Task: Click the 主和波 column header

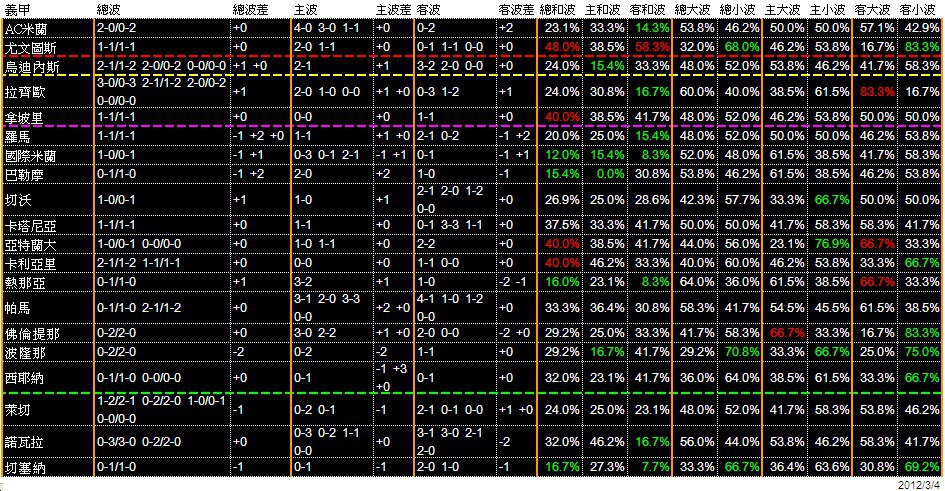Action: 603,10
